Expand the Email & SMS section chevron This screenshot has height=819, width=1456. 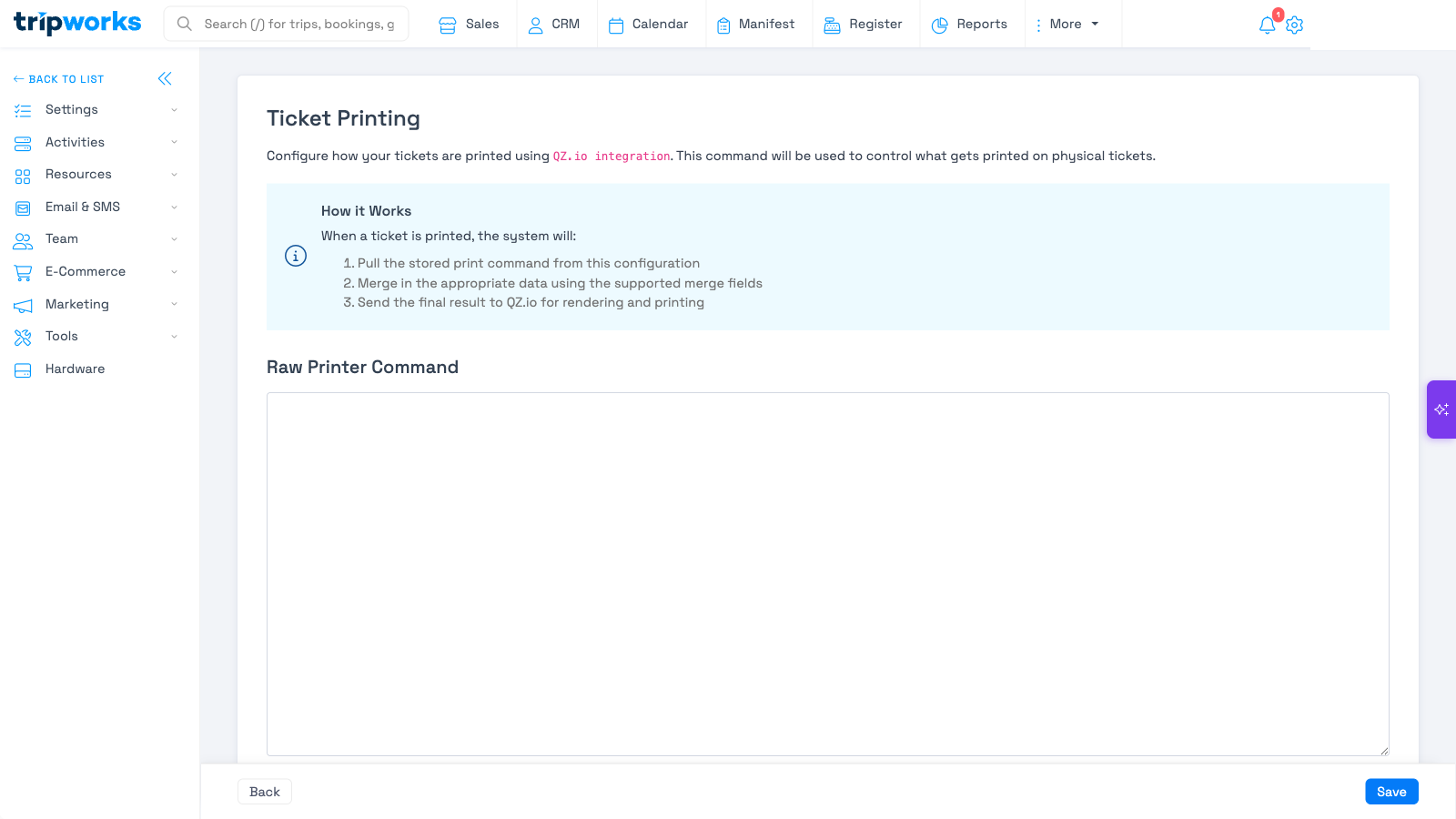[174, 207]
